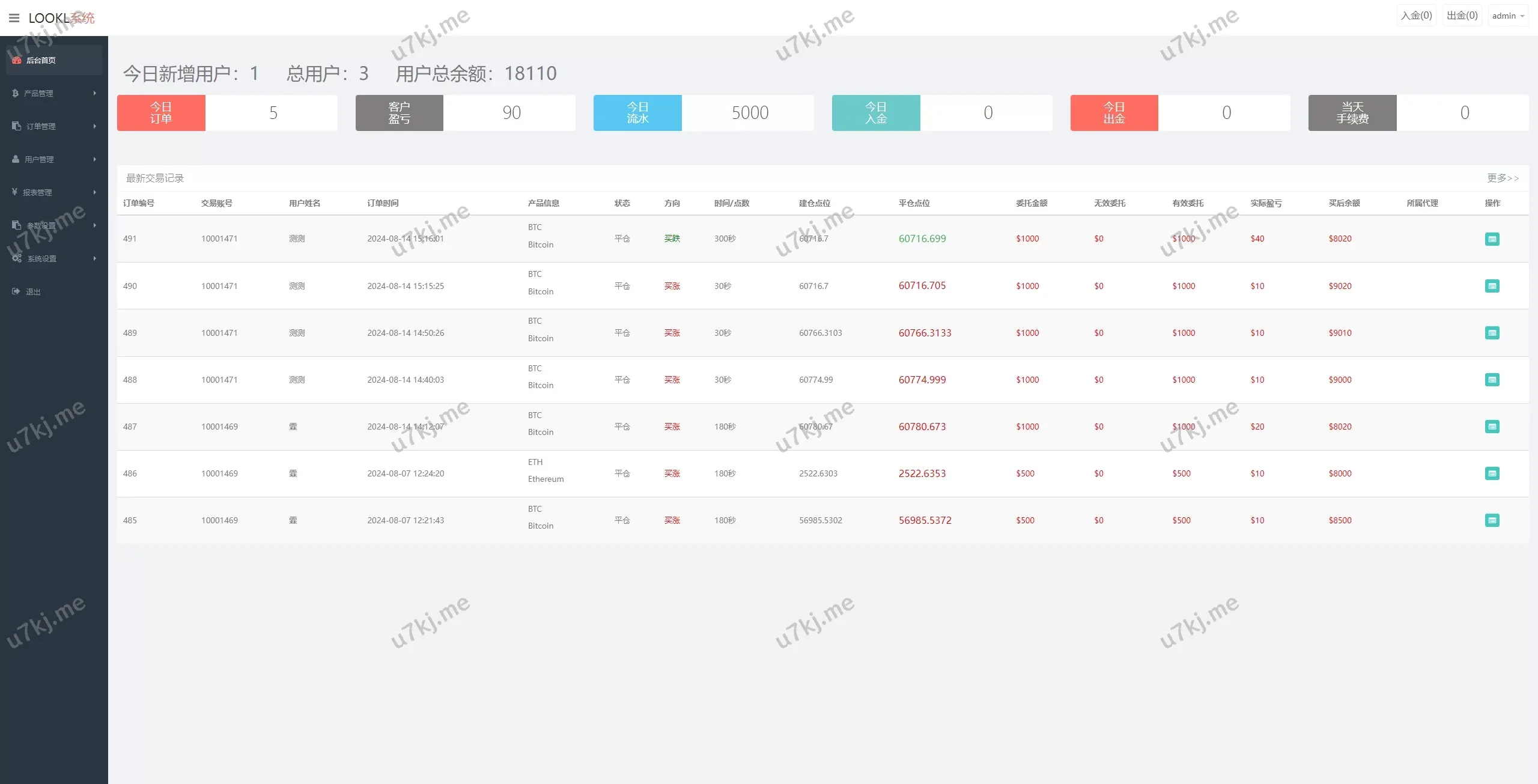Screen dimensions: 1538x784
Task: Click the bitcoin icon beside 产品管理
Action: point(16,93)
